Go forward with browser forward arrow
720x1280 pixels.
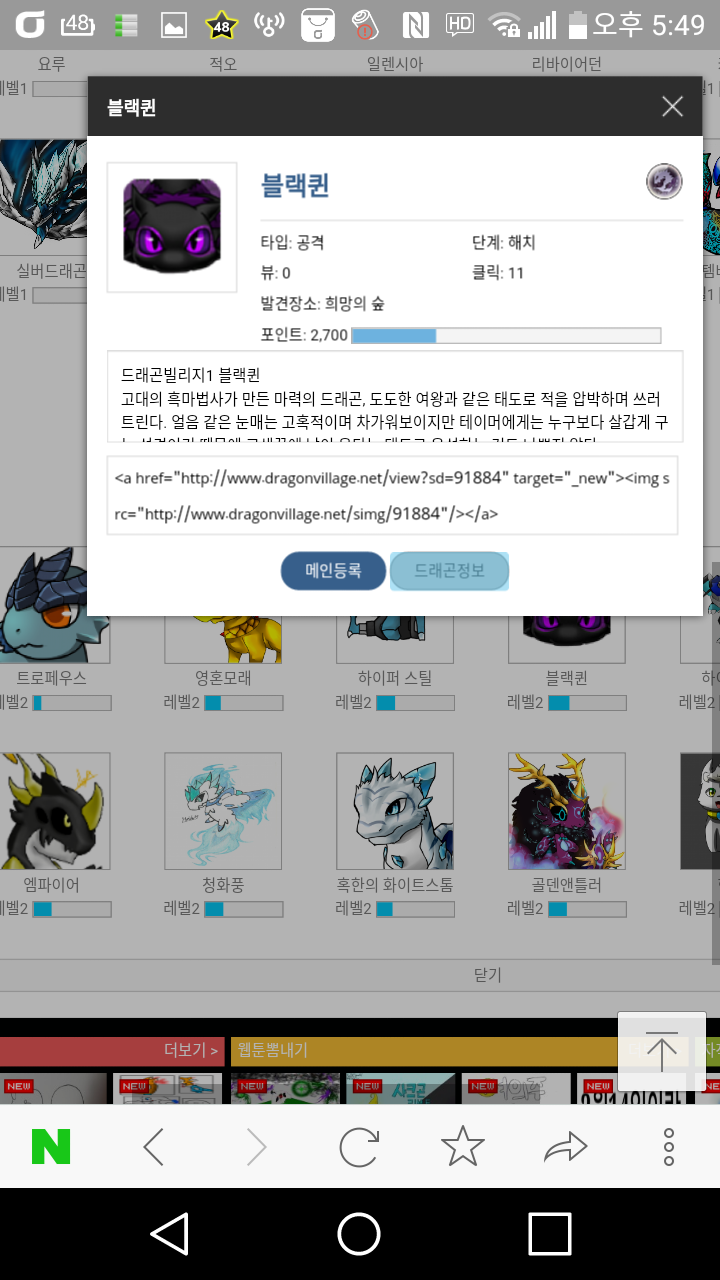coord(257,1147)
